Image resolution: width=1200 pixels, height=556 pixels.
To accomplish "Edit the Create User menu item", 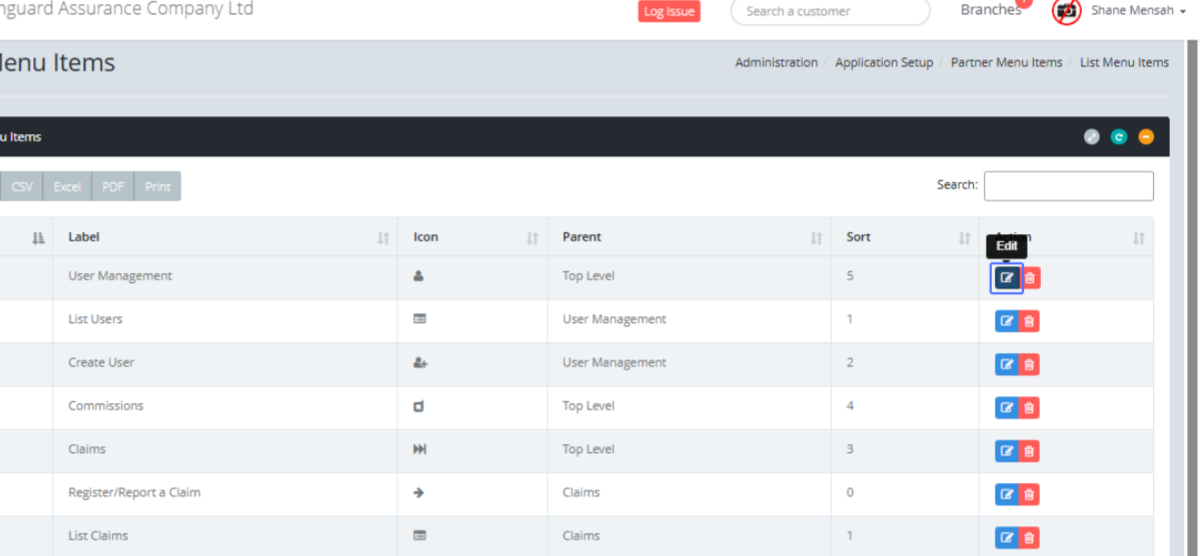I will 1006,364.
